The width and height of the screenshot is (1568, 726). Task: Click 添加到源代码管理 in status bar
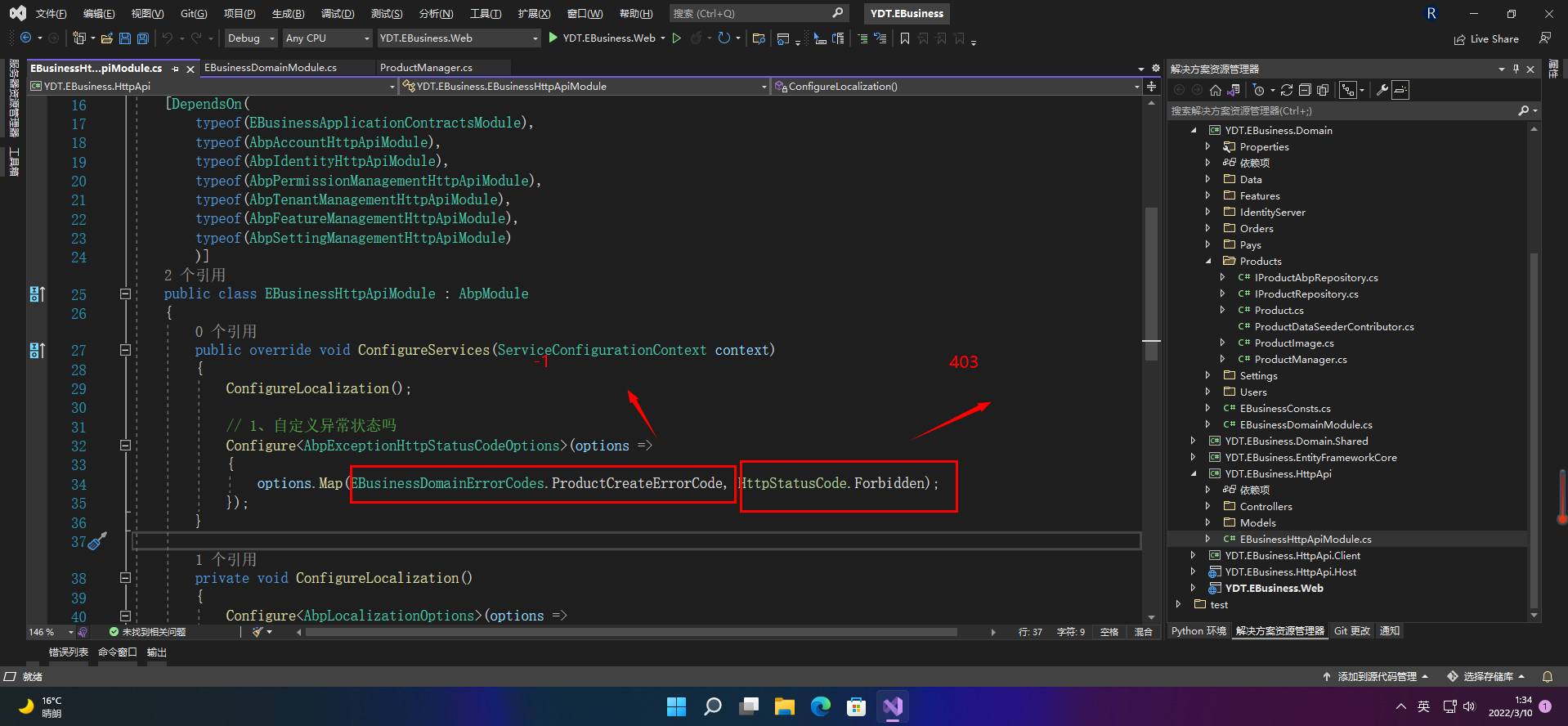click(x=1376, y=677)
